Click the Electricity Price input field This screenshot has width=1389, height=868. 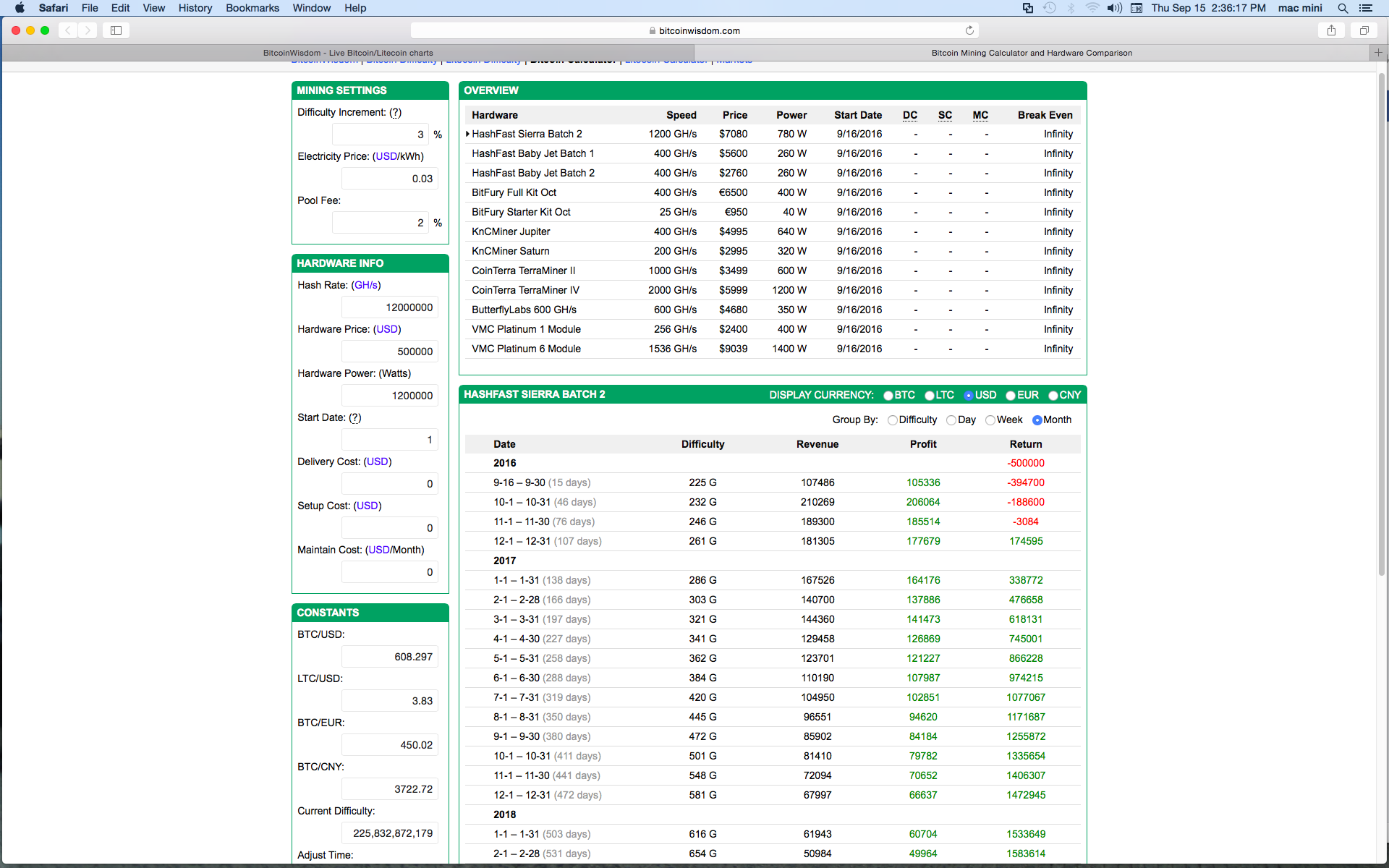[390, 179]
